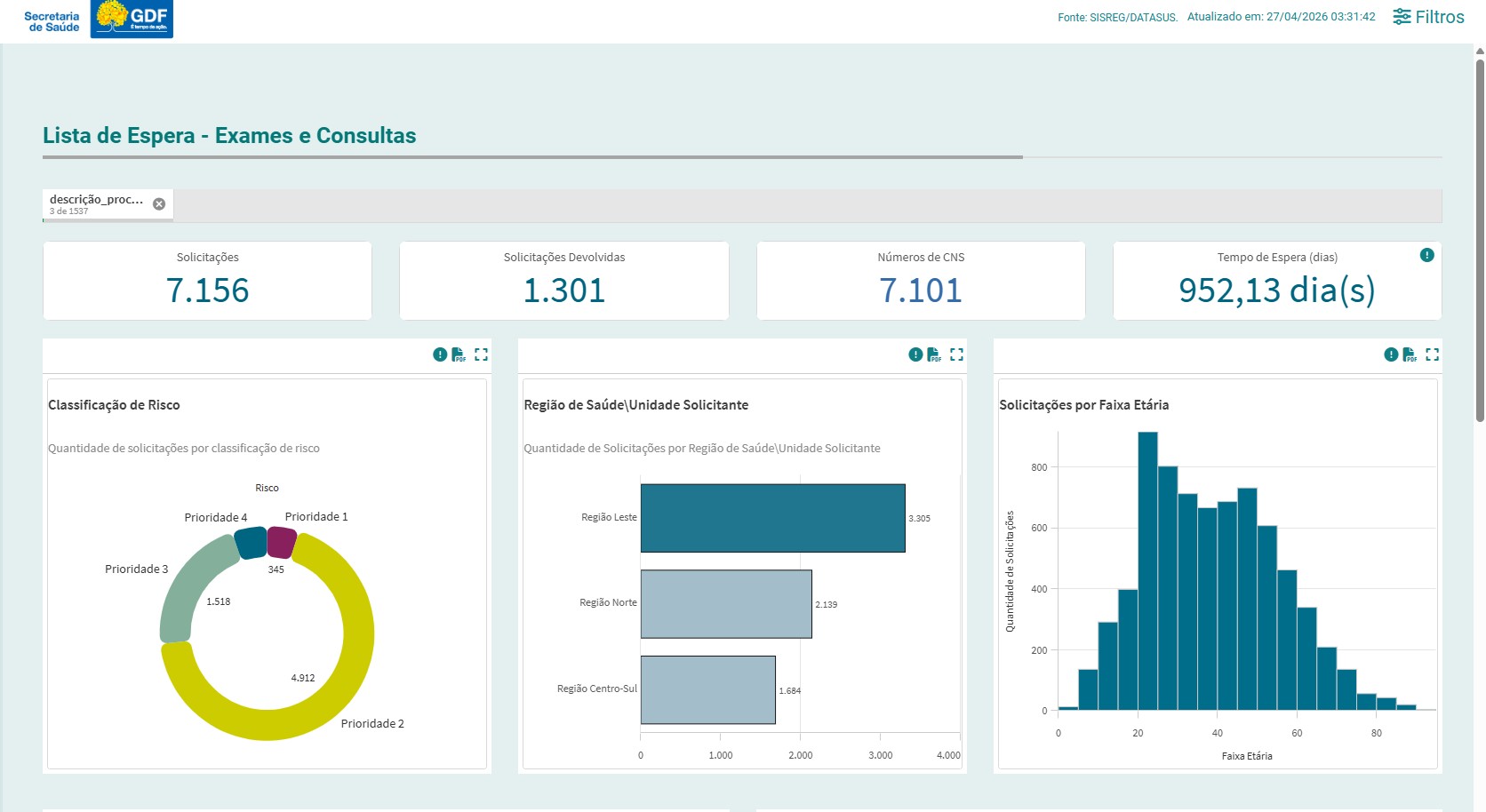The image size is (1486, 812).
Task: Click the GDF logo
Action: [132, 19]
